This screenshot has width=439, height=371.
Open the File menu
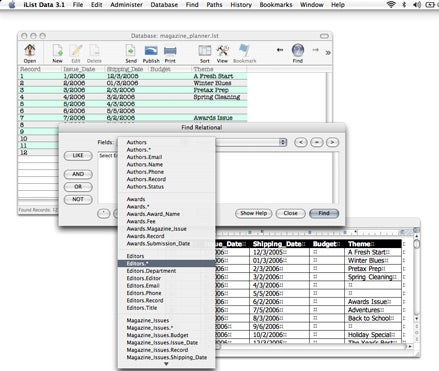pyautogui.click(x=78, y=5)
